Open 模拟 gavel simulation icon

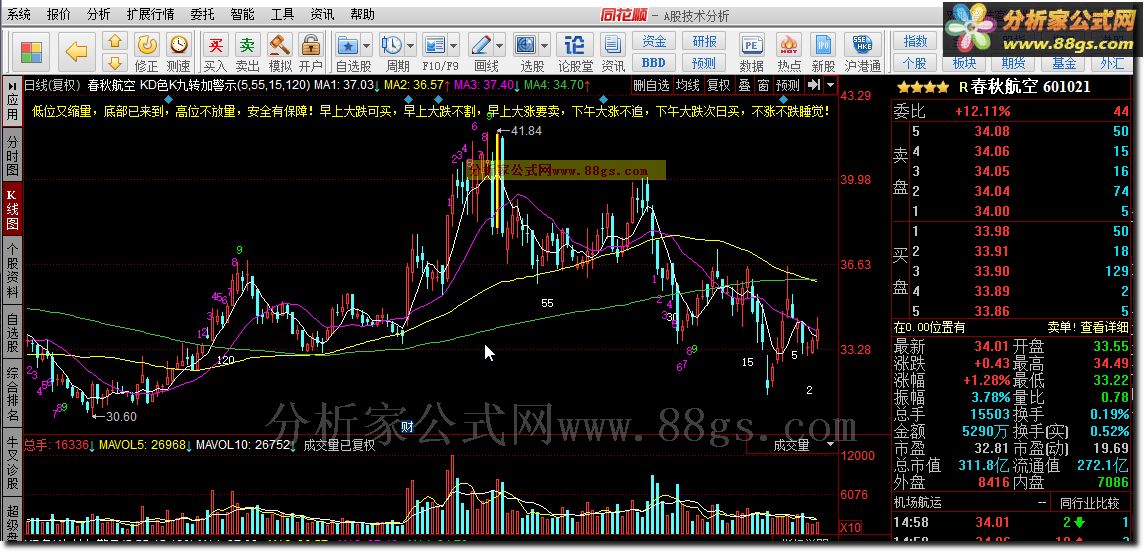click(280, 46)
